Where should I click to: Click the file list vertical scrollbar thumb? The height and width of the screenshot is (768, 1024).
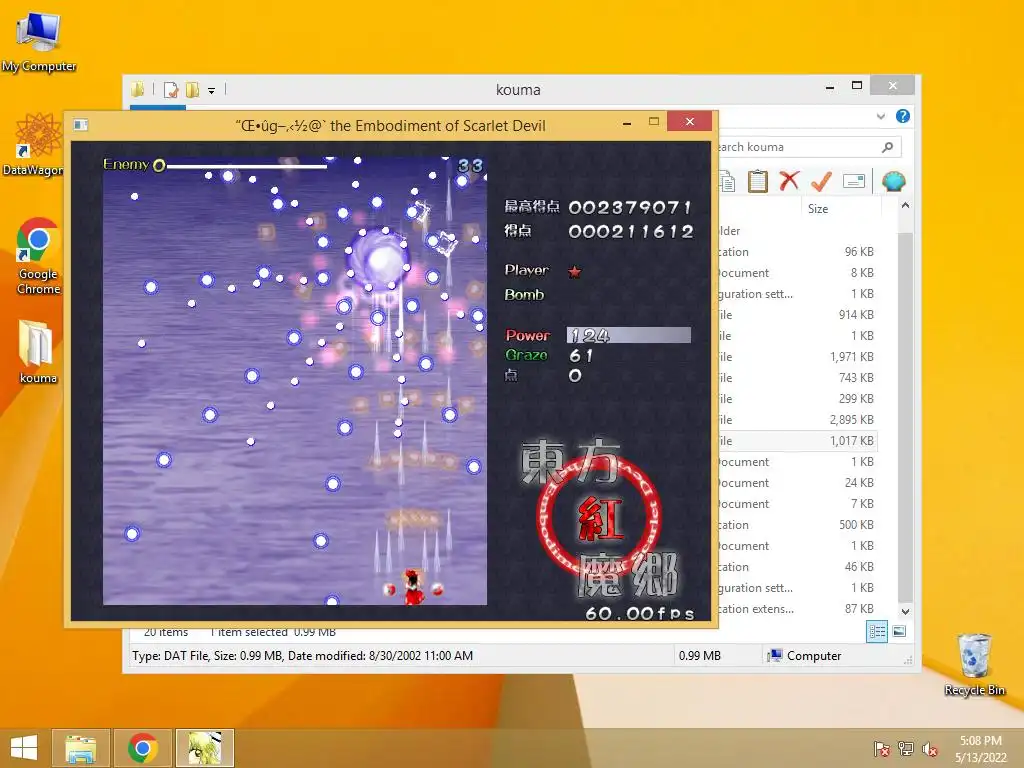tap(905, 418)
